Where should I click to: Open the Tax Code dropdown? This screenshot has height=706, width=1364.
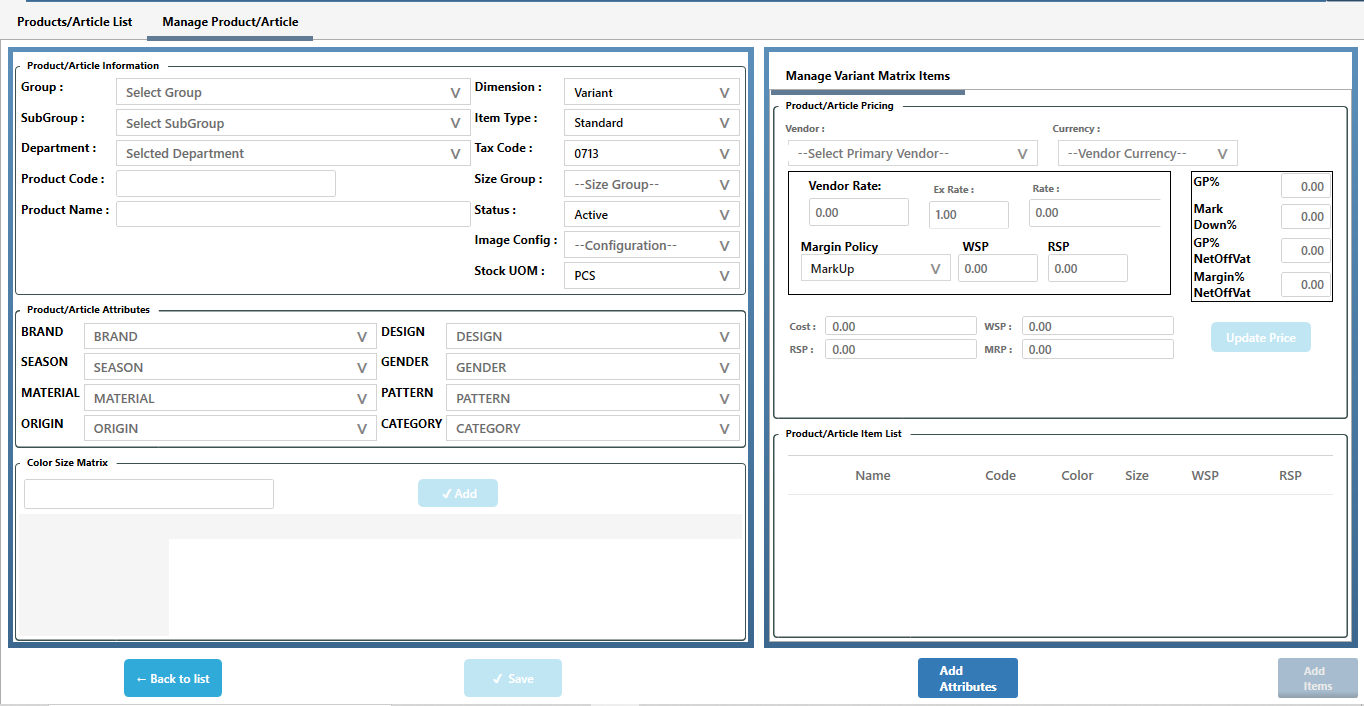tap(651, 154)
